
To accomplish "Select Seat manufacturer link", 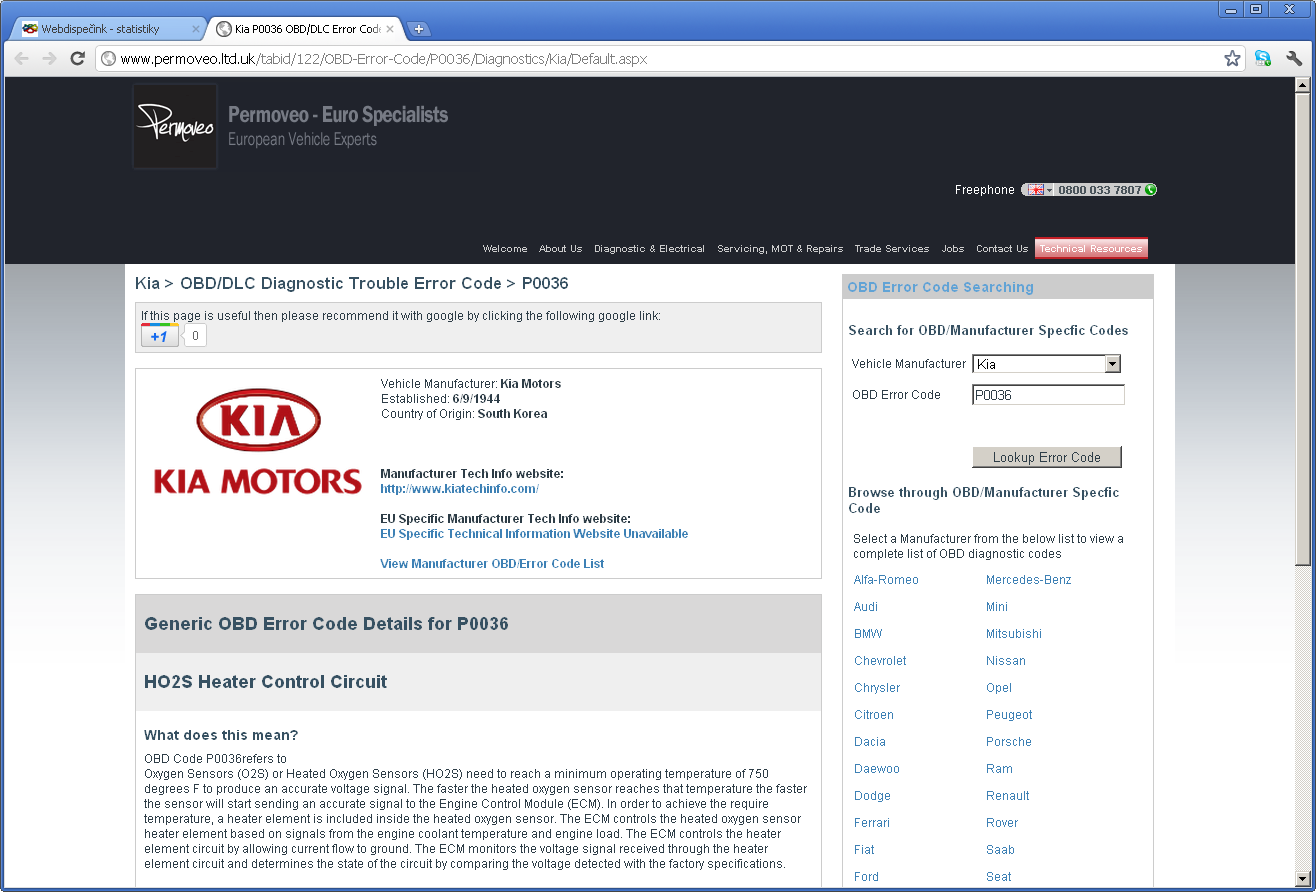I will coord(999,877).
